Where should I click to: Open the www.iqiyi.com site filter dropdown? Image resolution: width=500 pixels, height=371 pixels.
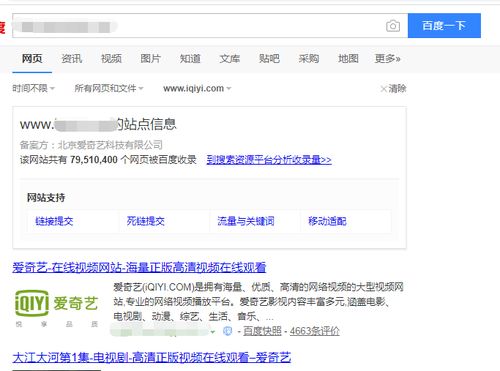197,88
